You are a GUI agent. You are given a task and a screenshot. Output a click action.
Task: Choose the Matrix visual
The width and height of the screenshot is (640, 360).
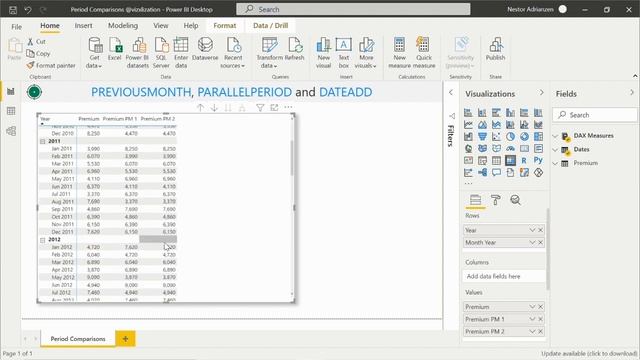coord(510,161)
